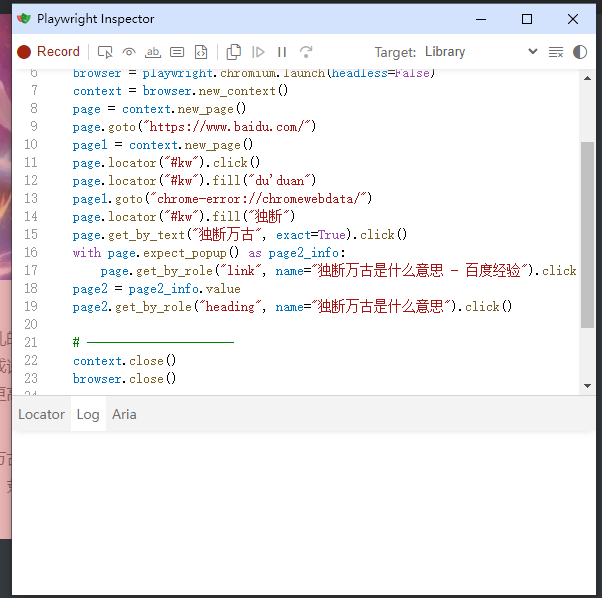This screenshot has height=598, width=602.
Task: Click line 12 fill("du'duan") code
Action: pyautogui.click(x=194, y=181)
